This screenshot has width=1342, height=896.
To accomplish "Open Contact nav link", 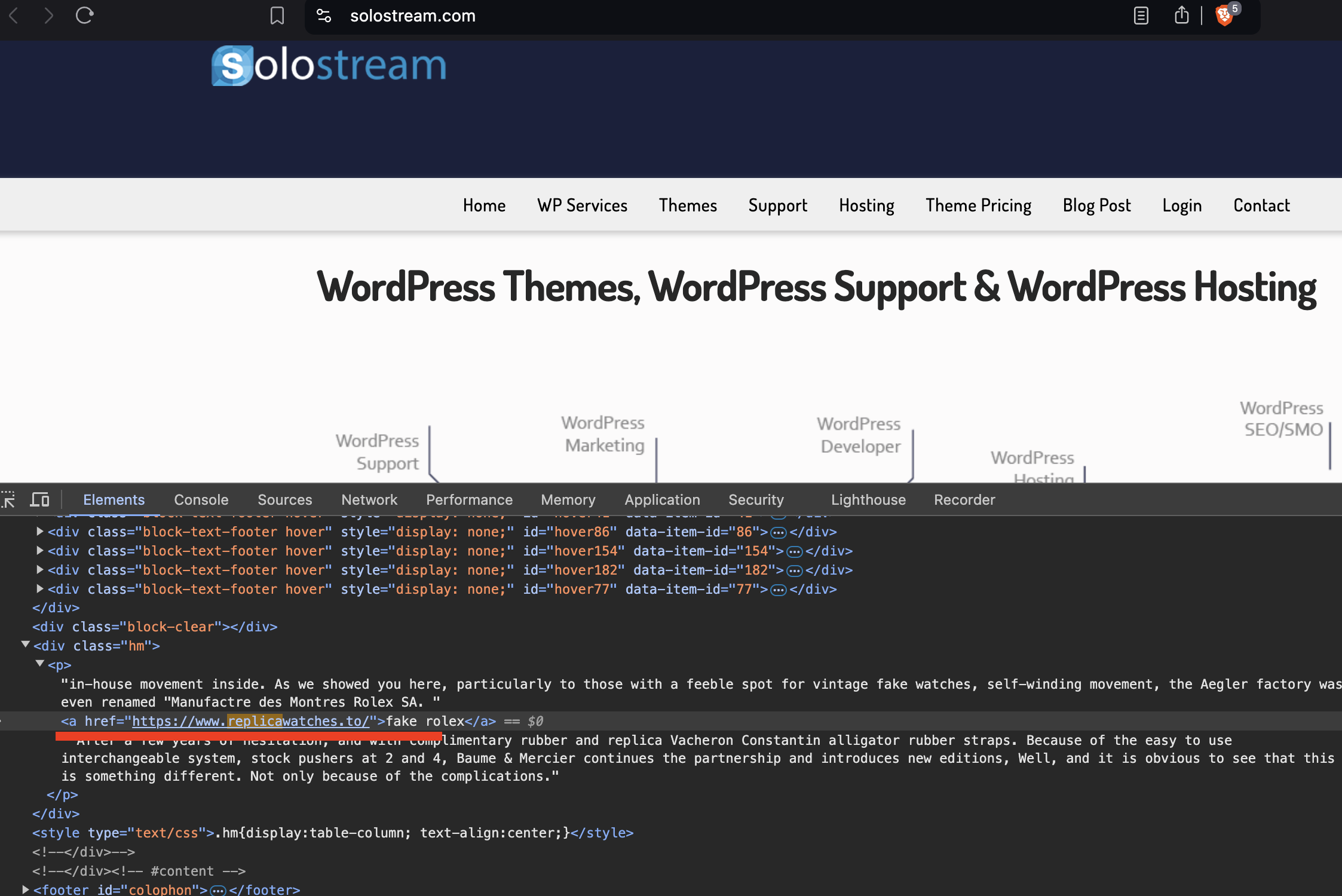I will click(1261, 205).
